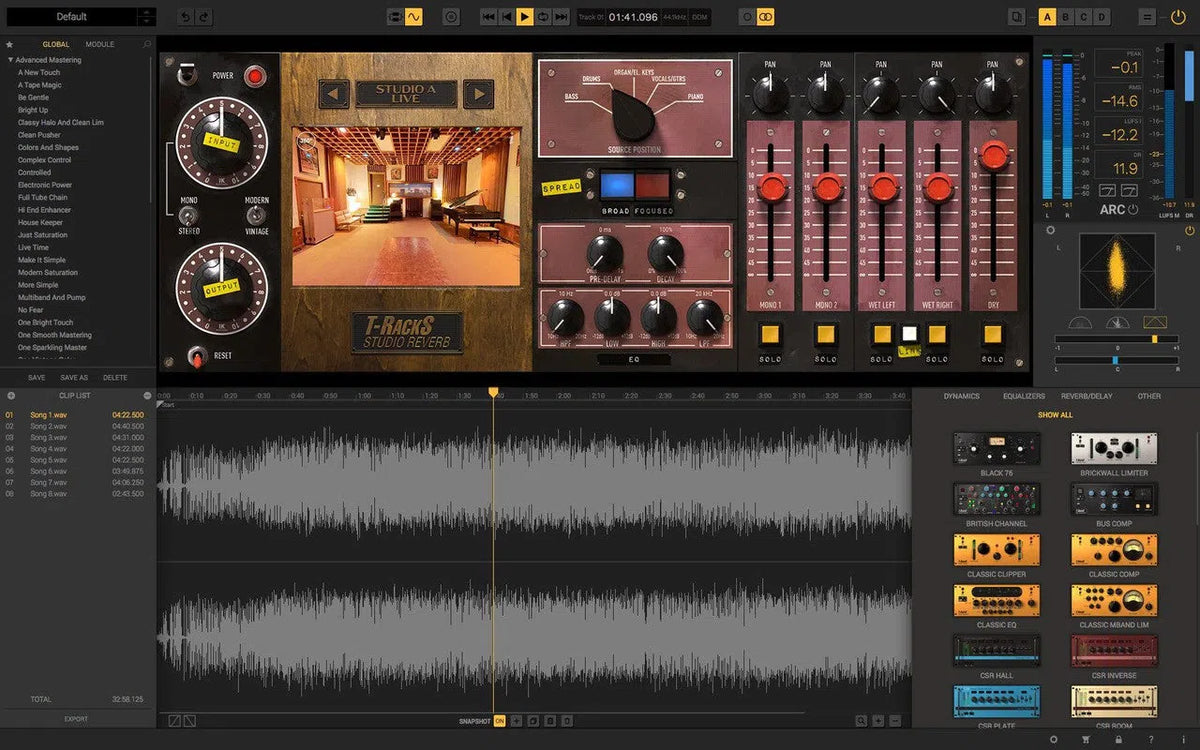The image size is (1200, 750).
Task: Toggle the Snapshot ON switch
Action: (499, 719)
